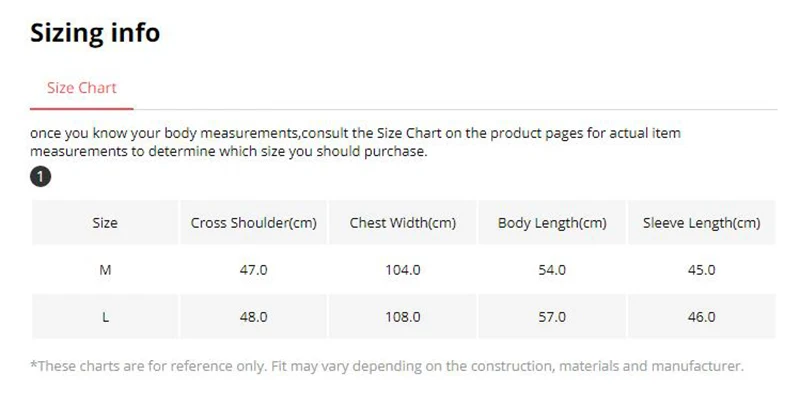The image size is (800, 404).
Task: Select the Size column header
Action: (x=105, y=223)
